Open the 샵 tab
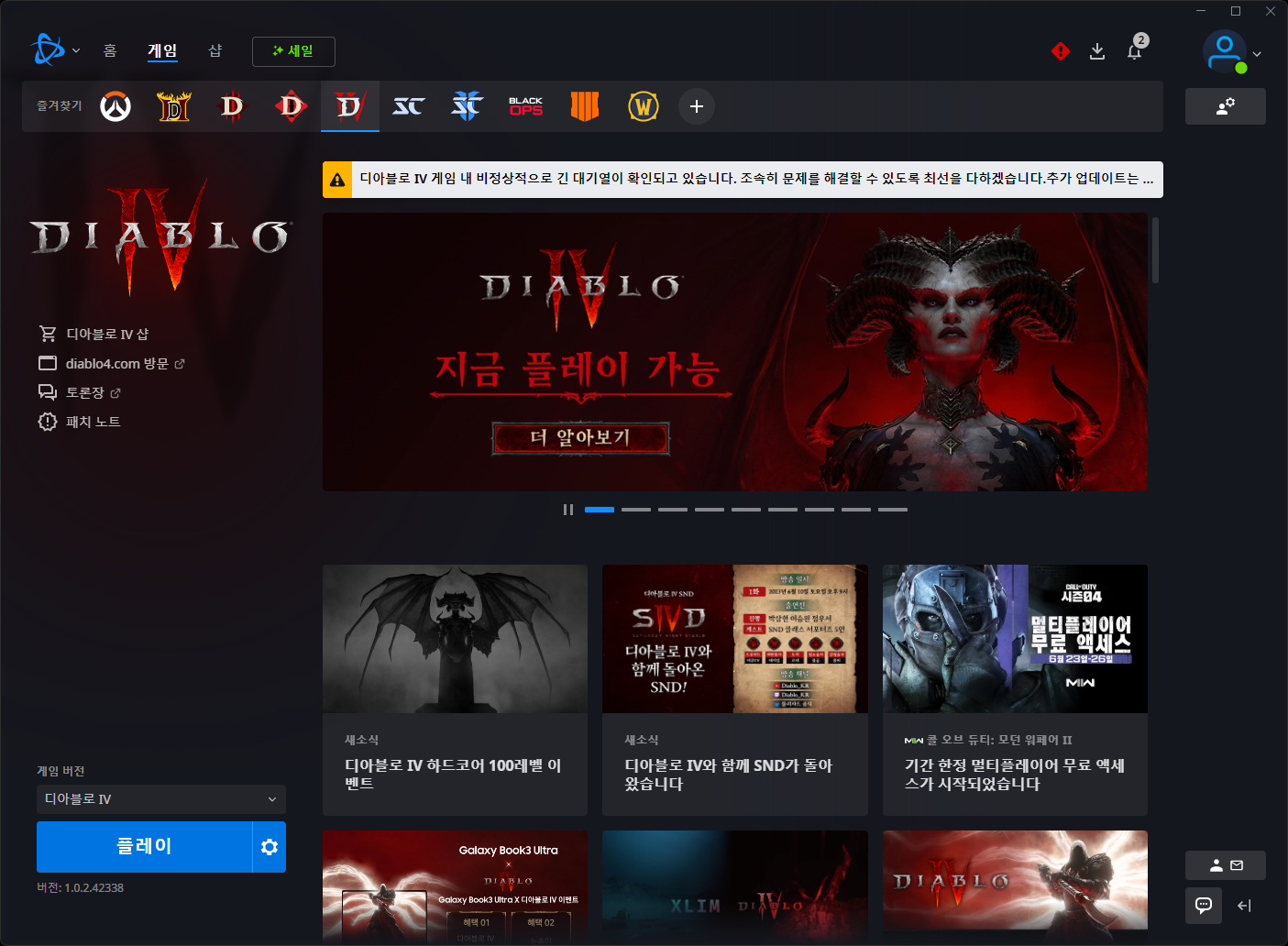Image resolution: width=1288 pixels, height=946 pixels. 215,50
